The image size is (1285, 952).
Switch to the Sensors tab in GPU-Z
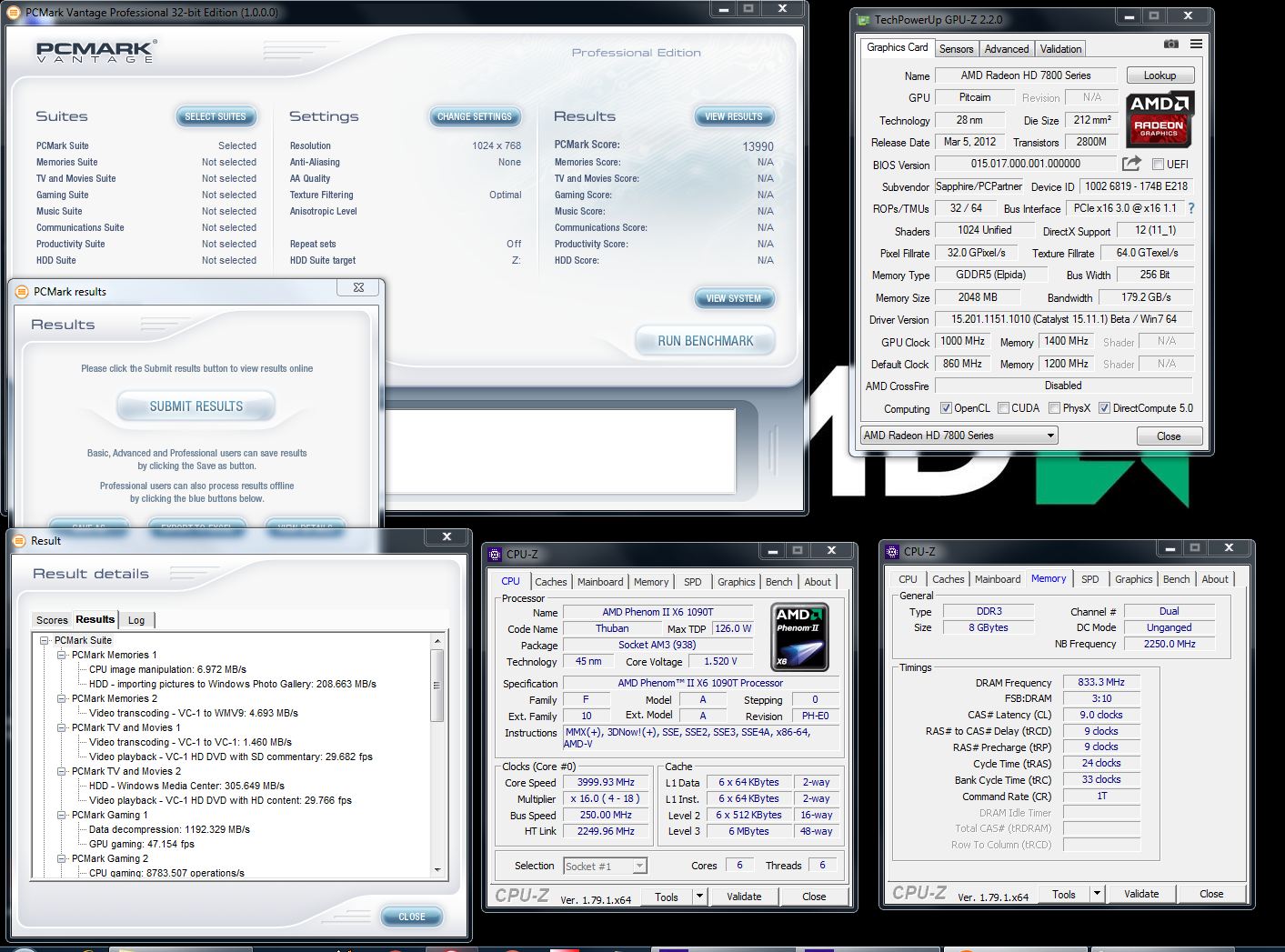point(956,49)
